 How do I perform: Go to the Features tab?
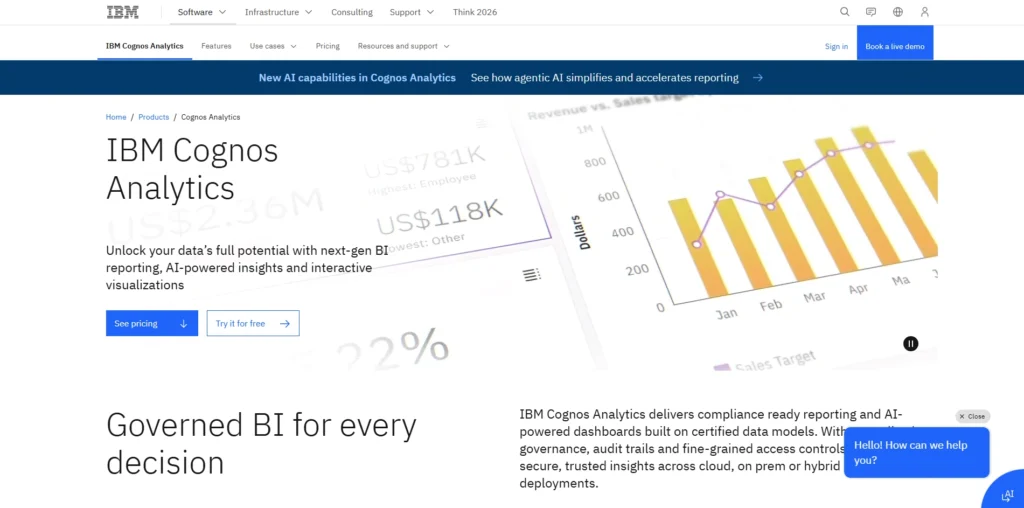[216, 46]
